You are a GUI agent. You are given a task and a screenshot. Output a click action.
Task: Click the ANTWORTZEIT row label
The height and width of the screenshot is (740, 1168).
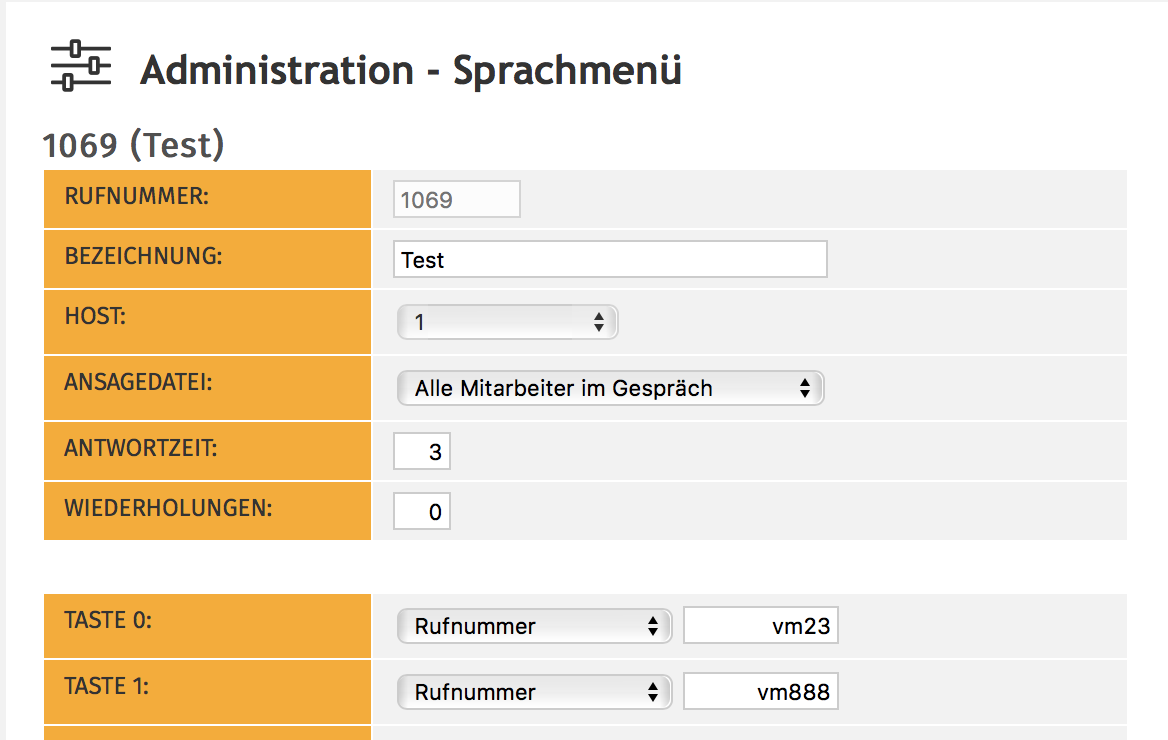tap(140, 448)
